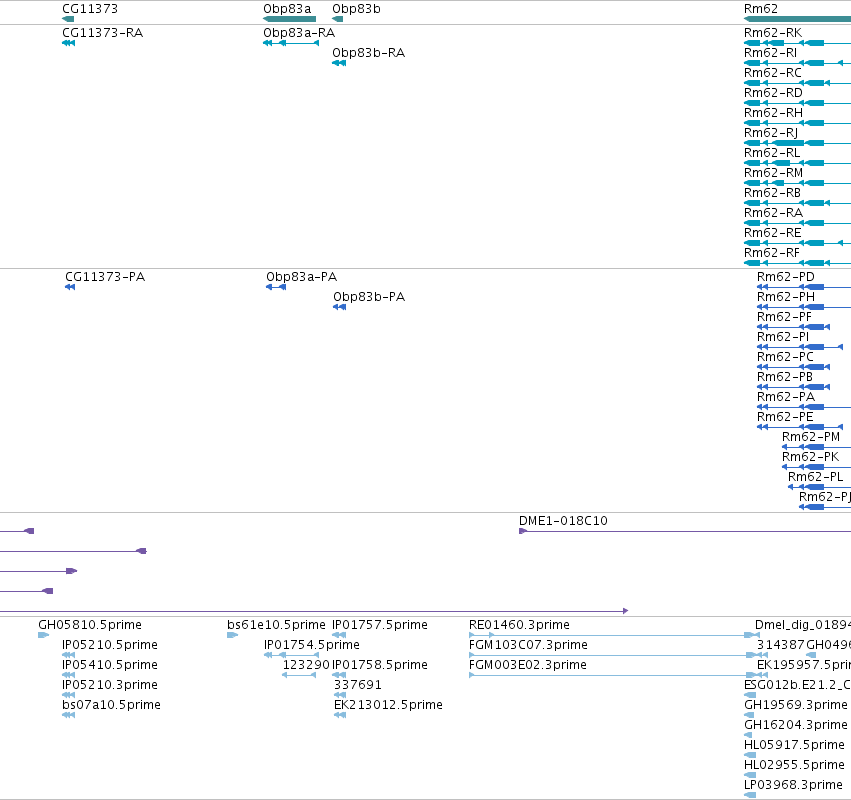Screen dimensions: 851x800
Task: Select the bs07a10.5prime EST
Action: (111, 706)
